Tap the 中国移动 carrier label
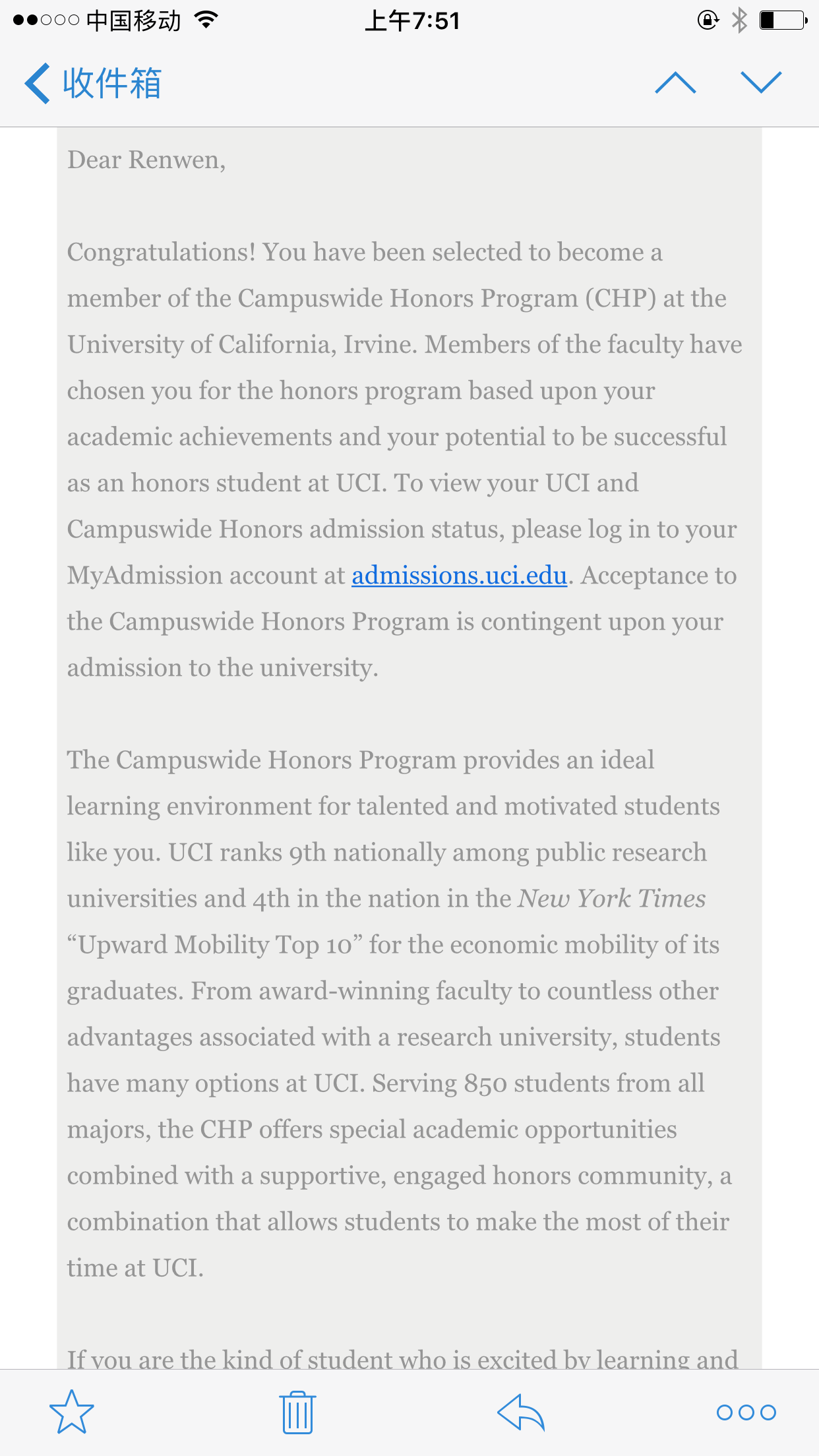Viewport: 819px width, 1456px height. tap(133, 21)
